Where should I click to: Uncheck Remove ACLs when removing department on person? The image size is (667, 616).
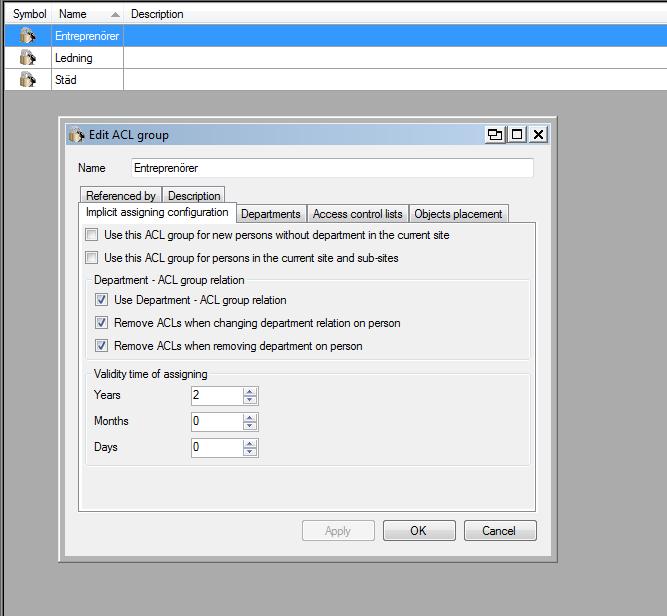tap(101, 345)
